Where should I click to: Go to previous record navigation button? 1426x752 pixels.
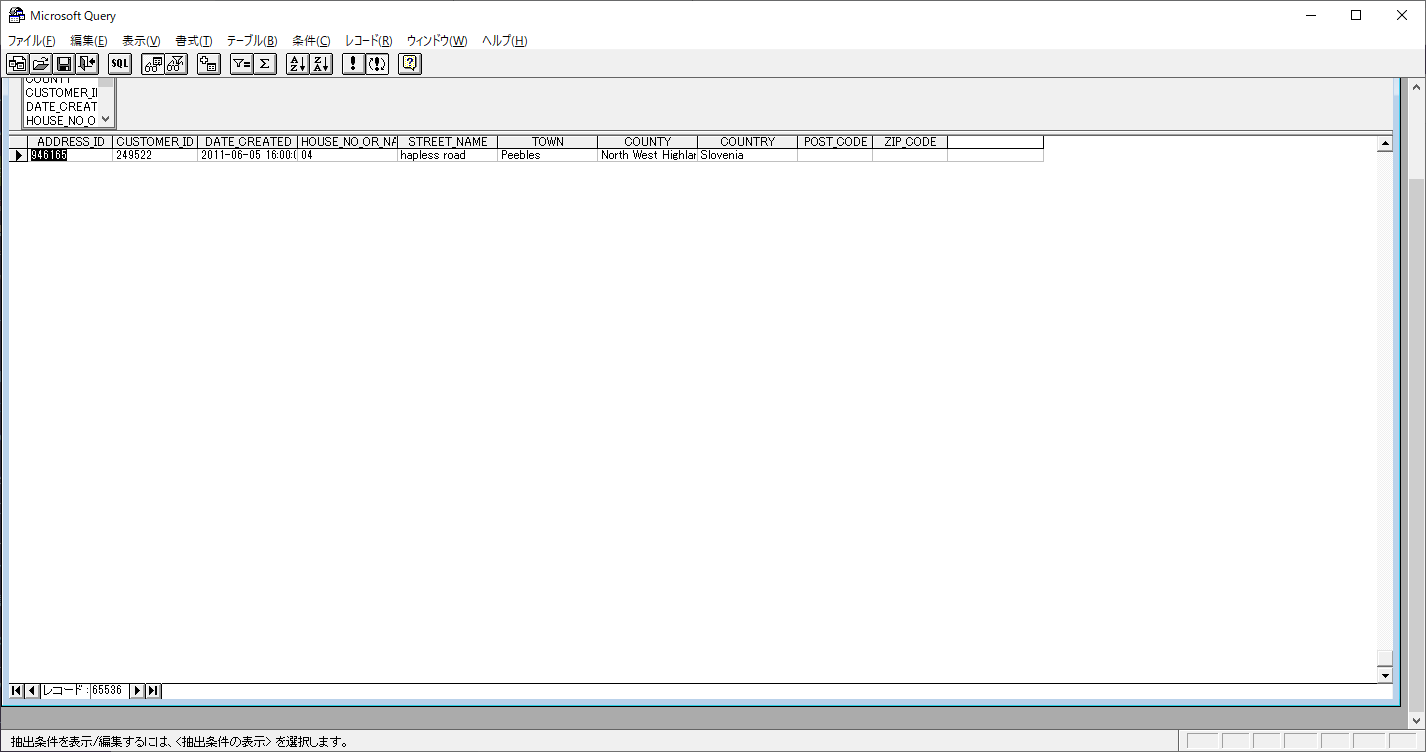pos(32,690)
